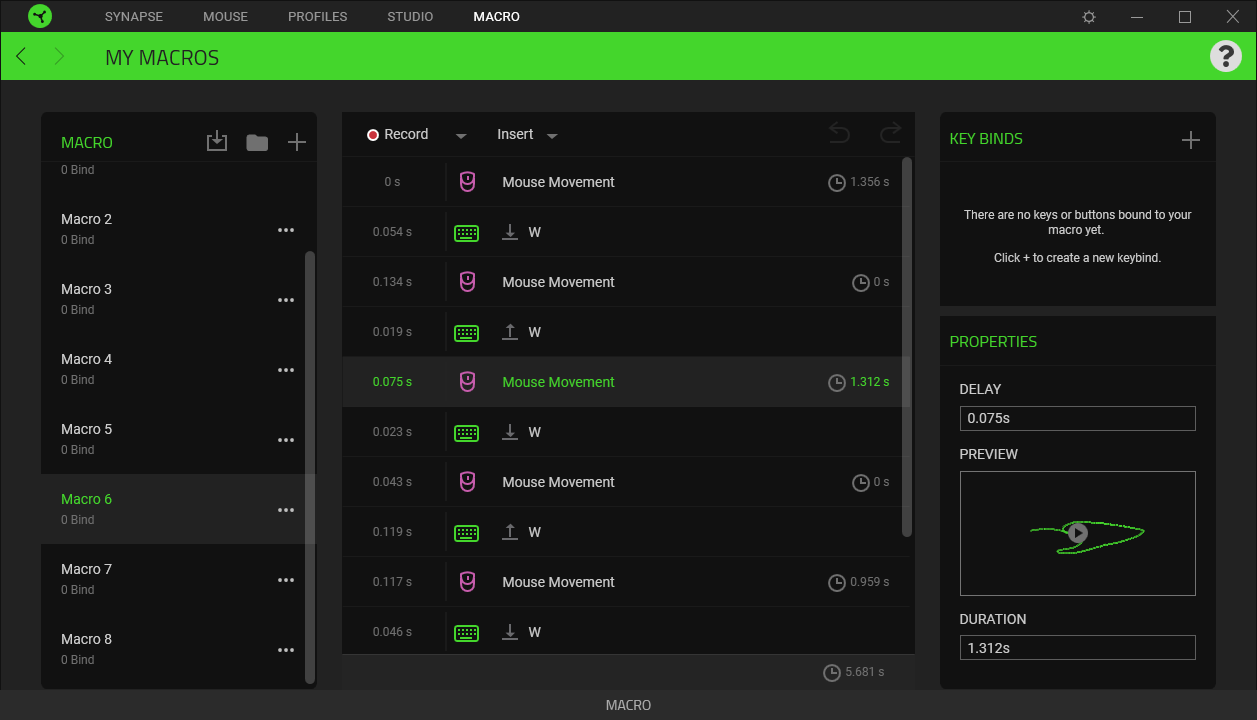
Task: Redo the macro edit
Action: click(890, 133)
